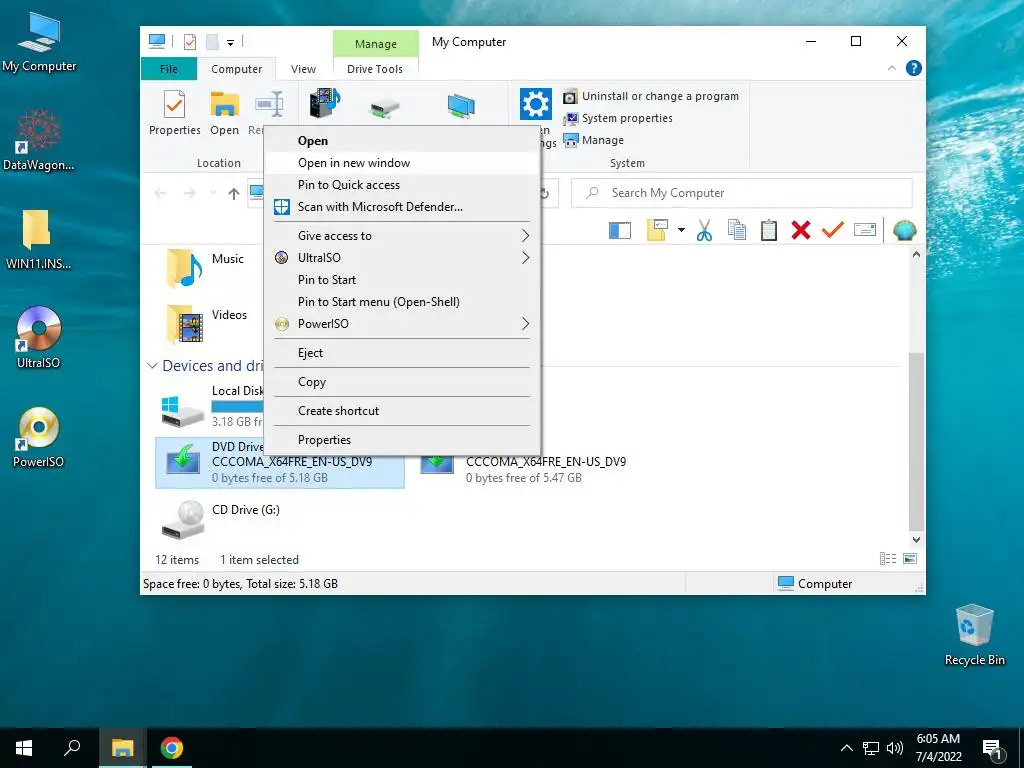Open Settings via the blue gear icon
The width and height of the screenshot is (1024, 768).
pyautogui.click(x=536, y=104)
